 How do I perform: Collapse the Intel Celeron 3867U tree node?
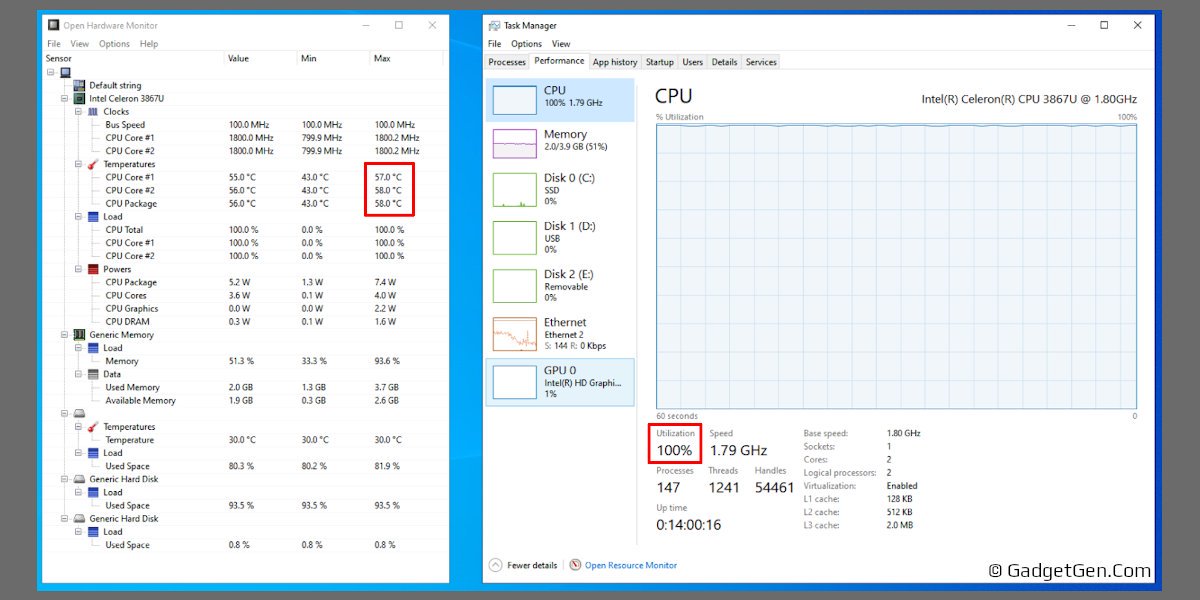tap(64, 99)
